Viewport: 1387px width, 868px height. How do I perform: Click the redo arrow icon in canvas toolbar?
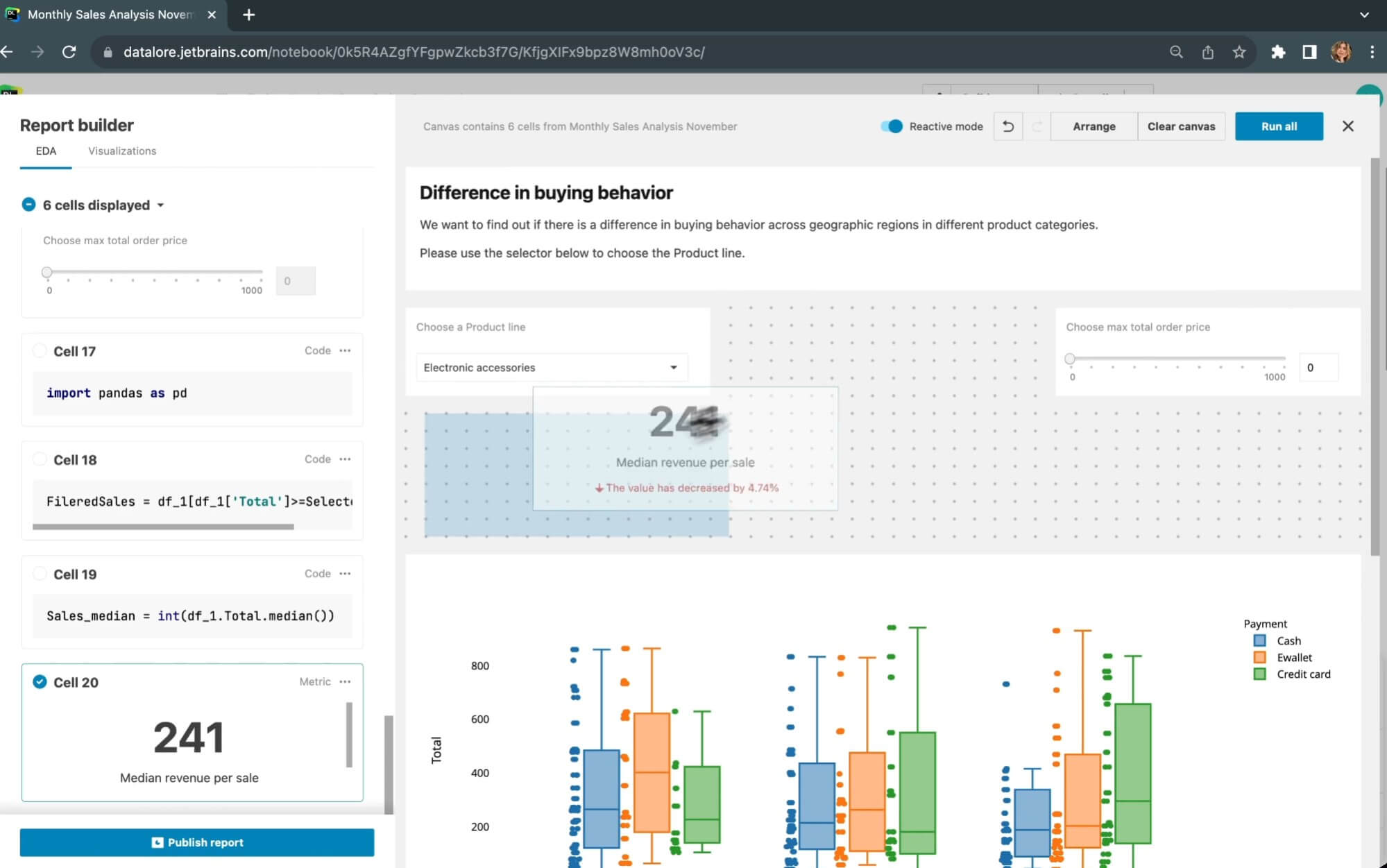pyautogui.click(x=1037, y=126)
